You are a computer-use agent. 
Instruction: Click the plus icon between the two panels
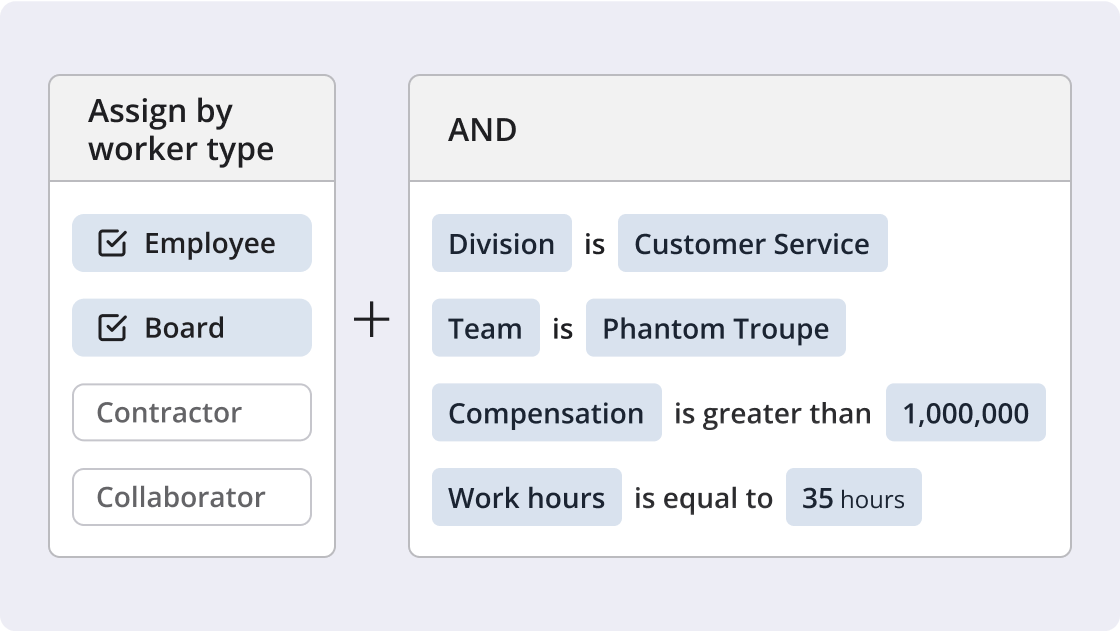[x=371, y=318]
